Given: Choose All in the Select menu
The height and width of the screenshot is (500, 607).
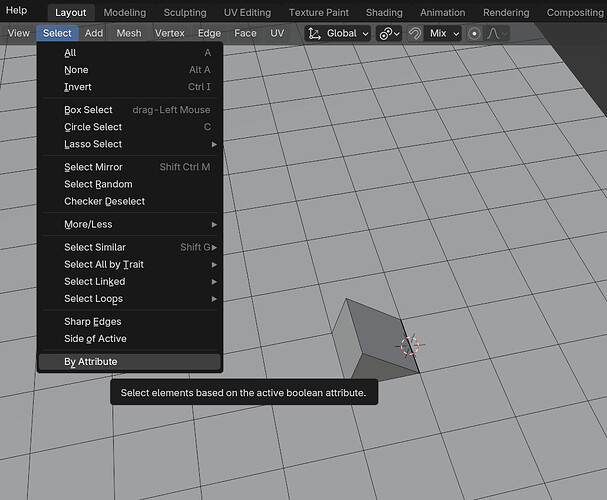Looking at the screenshot, I should pos(130,53).
